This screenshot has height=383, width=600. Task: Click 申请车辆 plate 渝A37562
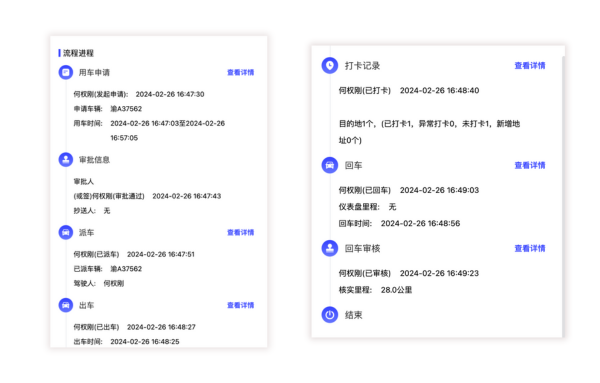[126, 109]
